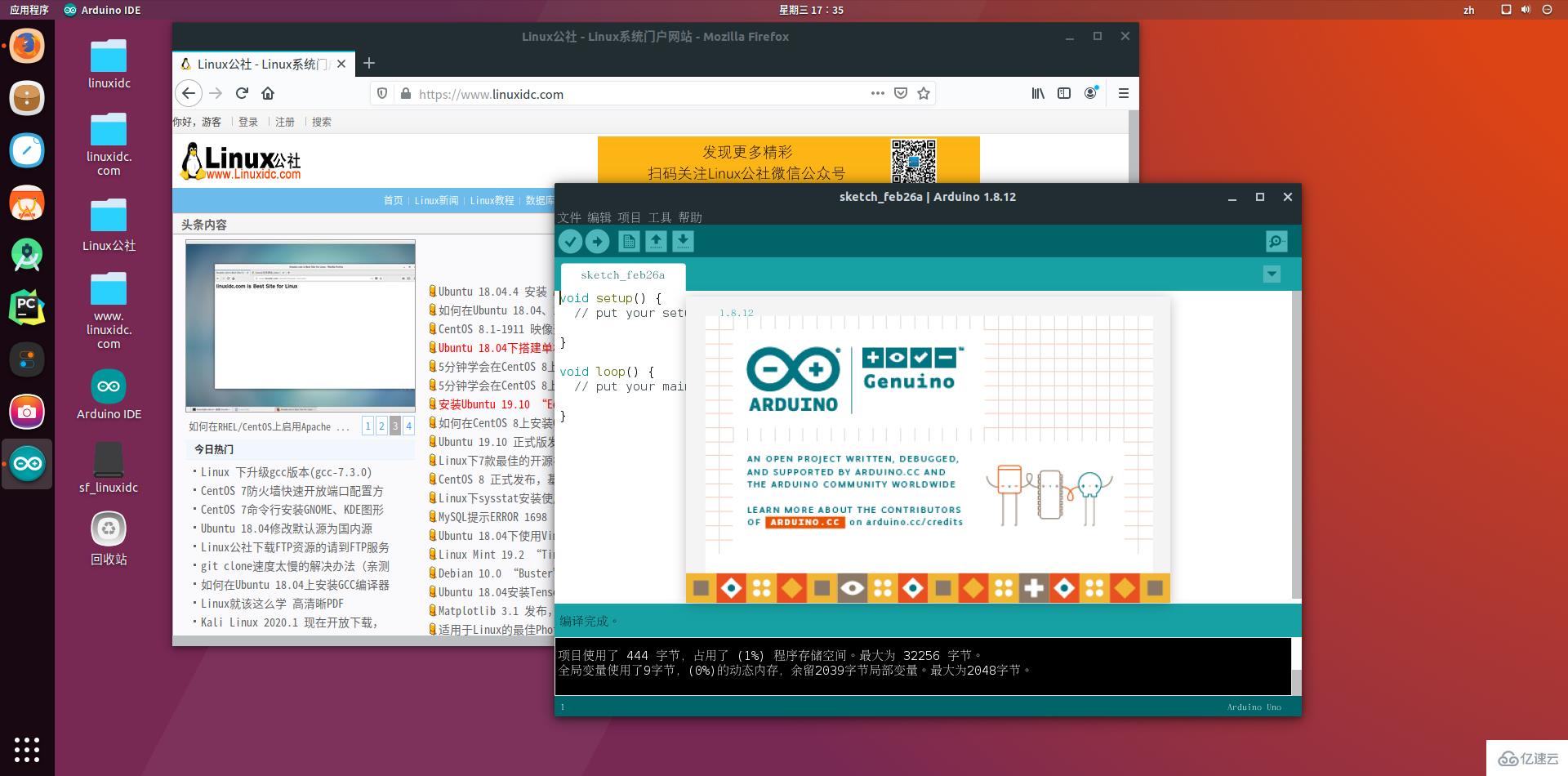Open PyCharm from the dock
The height and width of the screenshot is (776, 1568).
point(27,307)
